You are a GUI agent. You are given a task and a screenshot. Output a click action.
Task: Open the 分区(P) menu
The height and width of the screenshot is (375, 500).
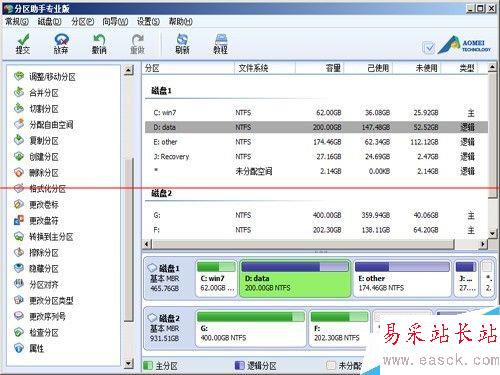pyautogui.click(x=83, y=22)
